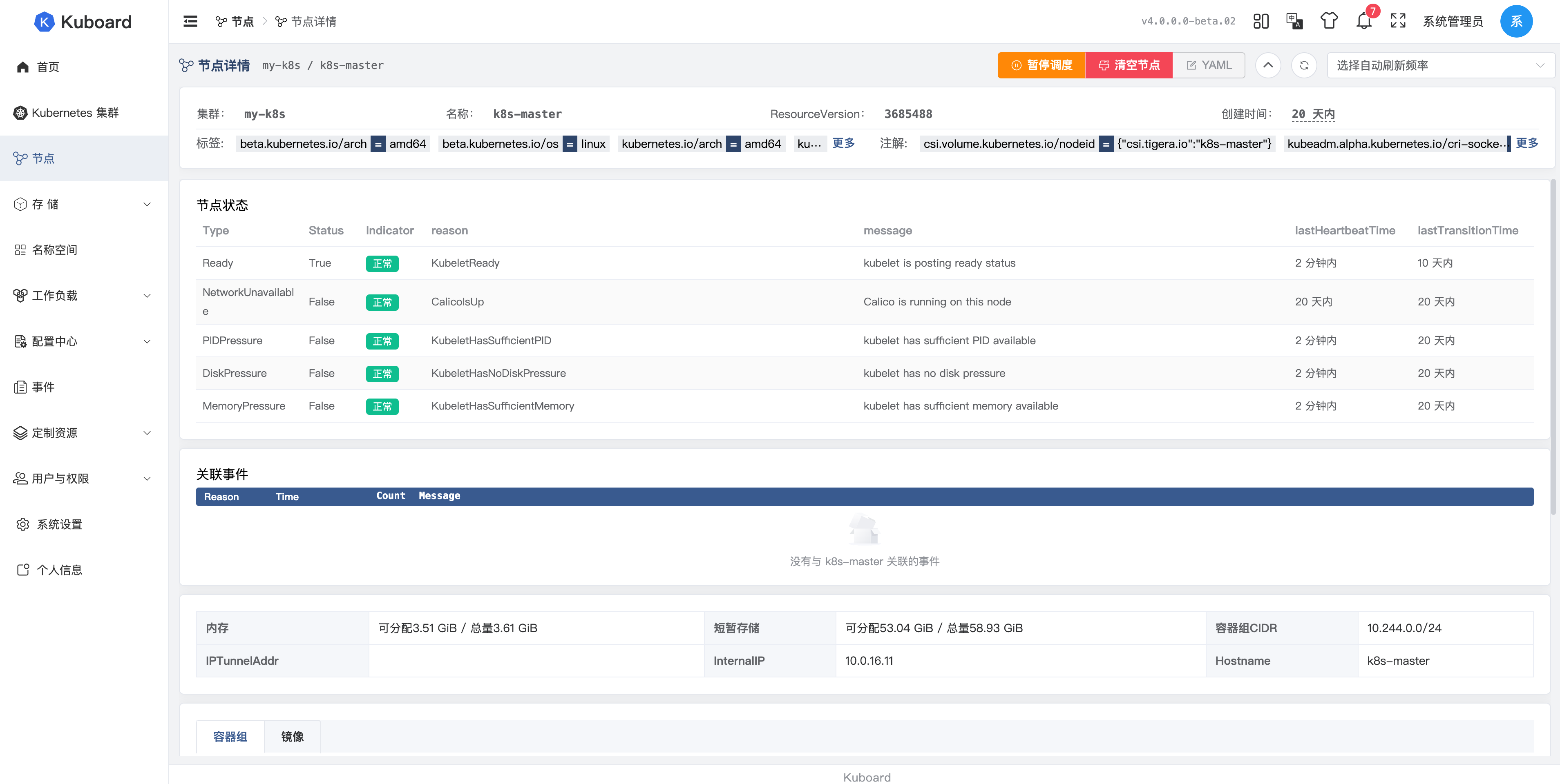1560x784 pixels.
Task: Click beta.kubernetes.io/arch label tag
Action: tap(333, 143)
